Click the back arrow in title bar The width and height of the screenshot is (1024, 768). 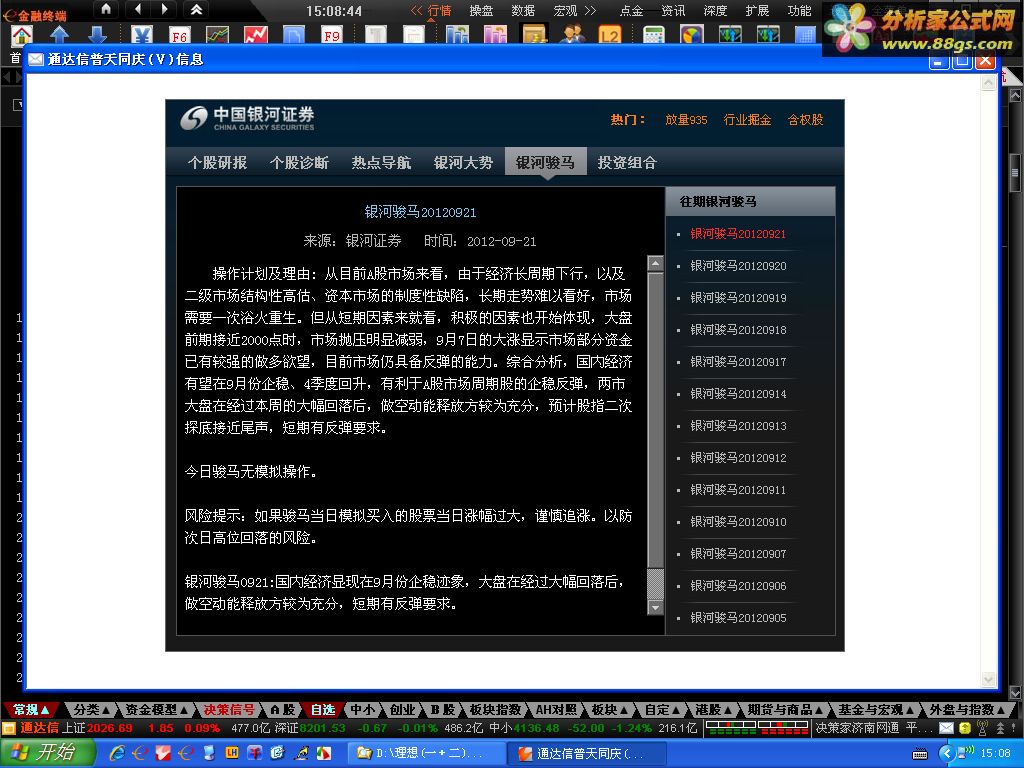(x=137, y=9)
